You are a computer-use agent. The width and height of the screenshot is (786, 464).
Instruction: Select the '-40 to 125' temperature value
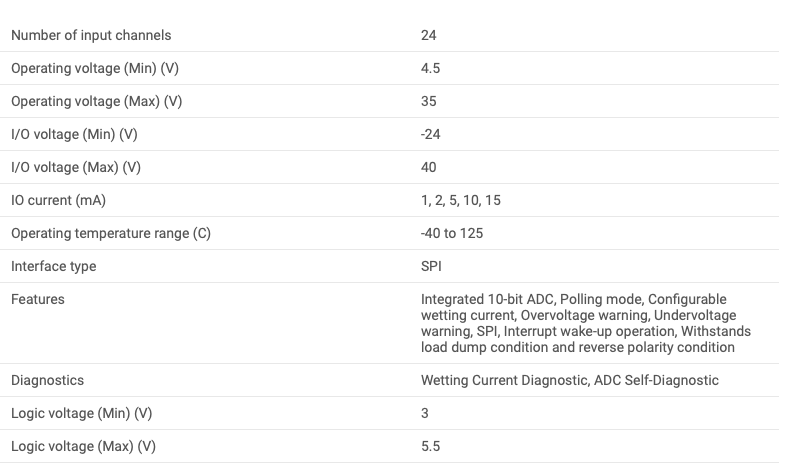coord(452,234)
